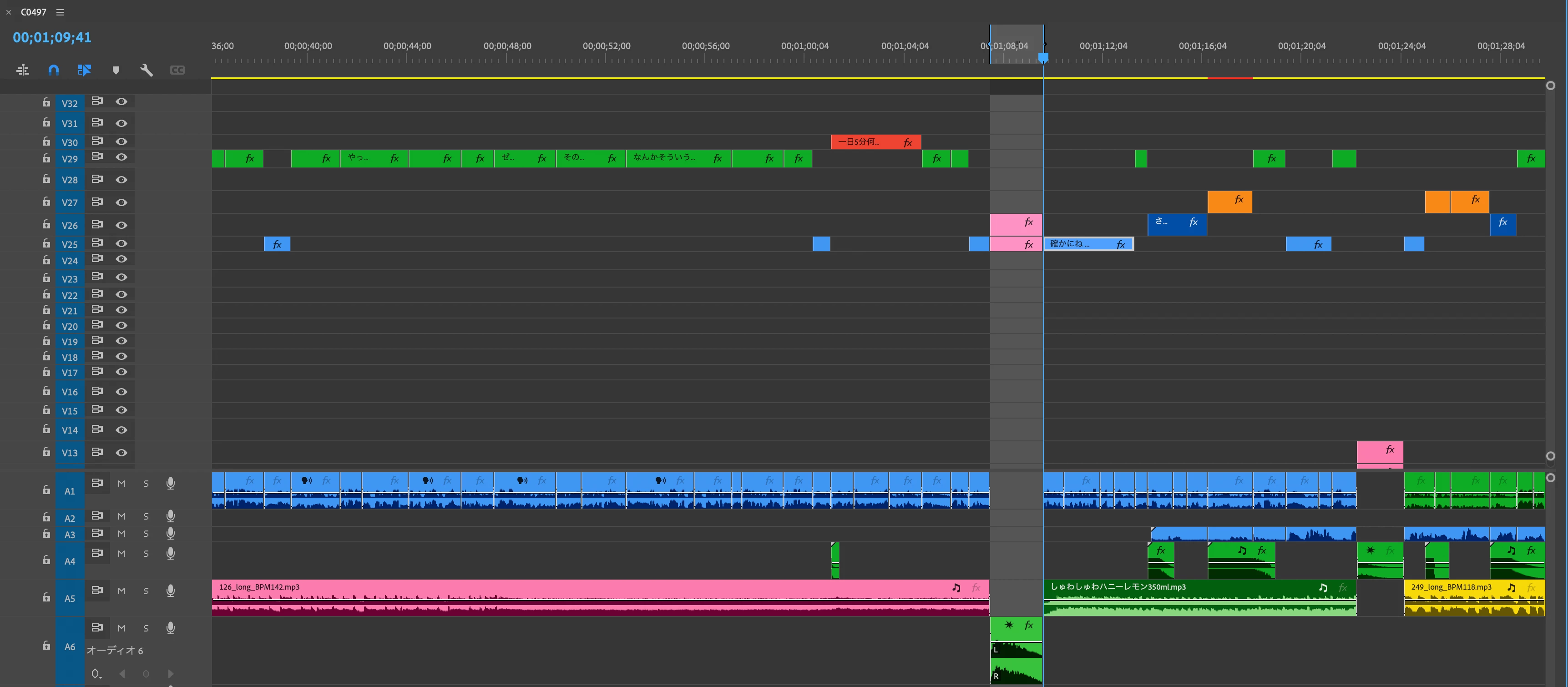The height and width of the screenshot is (687, 1568).
Task: Open A6 show keyframes dropdown
Action: coord(96,674)
